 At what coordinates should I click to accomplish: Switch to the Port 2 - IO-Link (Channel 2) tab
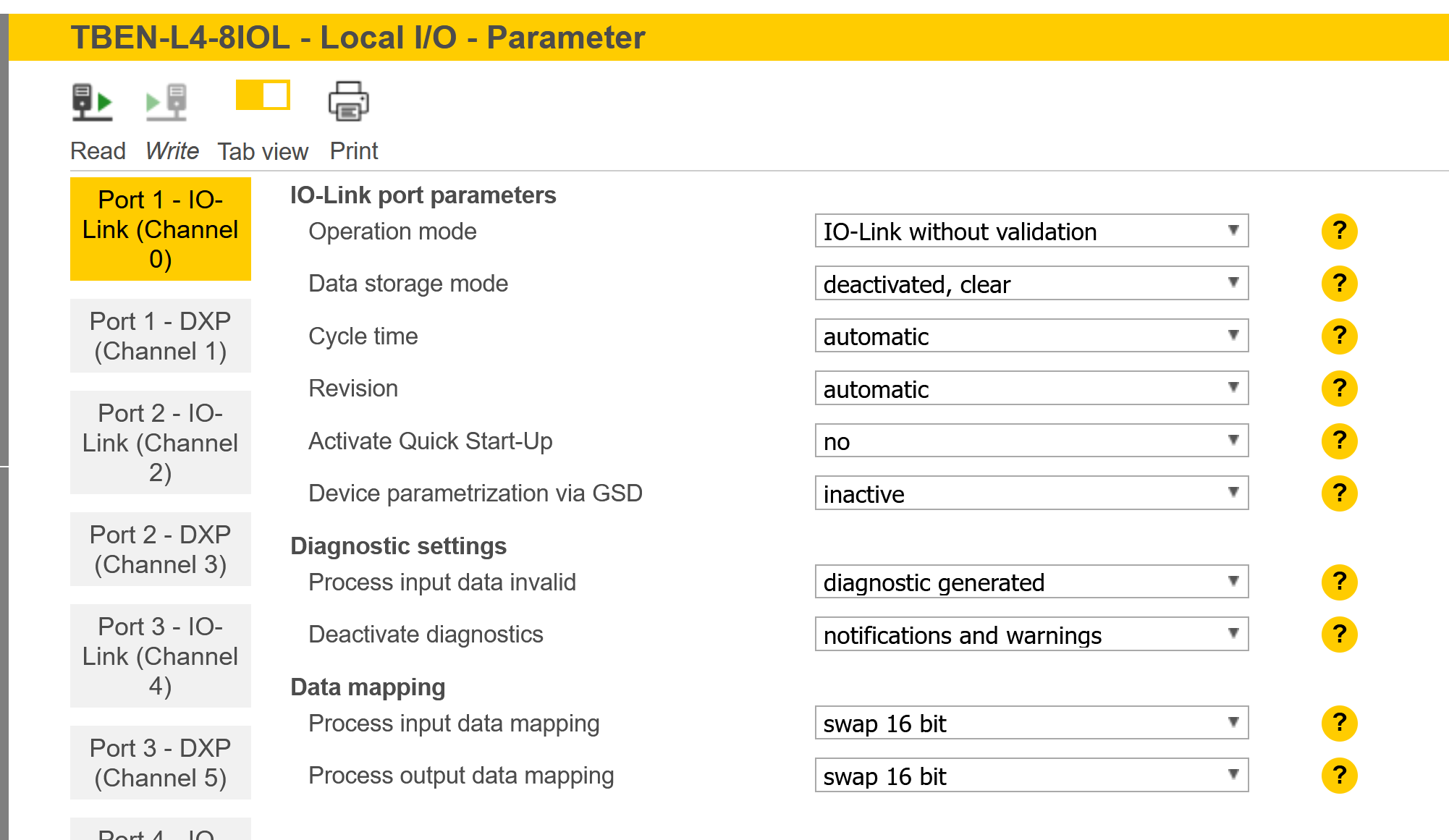coord(161,443)
